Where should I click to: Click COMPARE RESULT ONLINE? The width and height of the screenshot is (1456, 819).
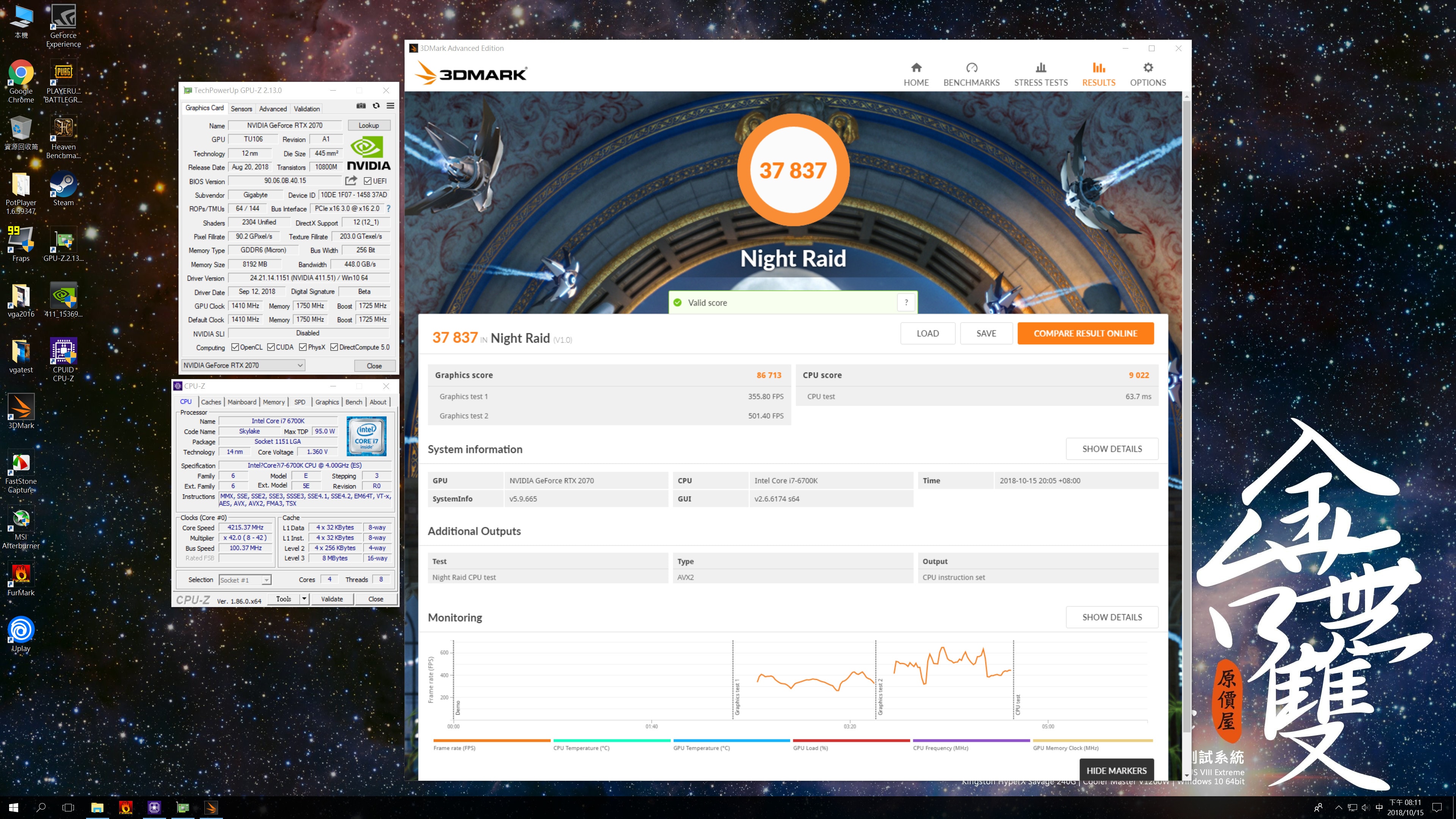pyautogui.click(x=1085, y=334)
